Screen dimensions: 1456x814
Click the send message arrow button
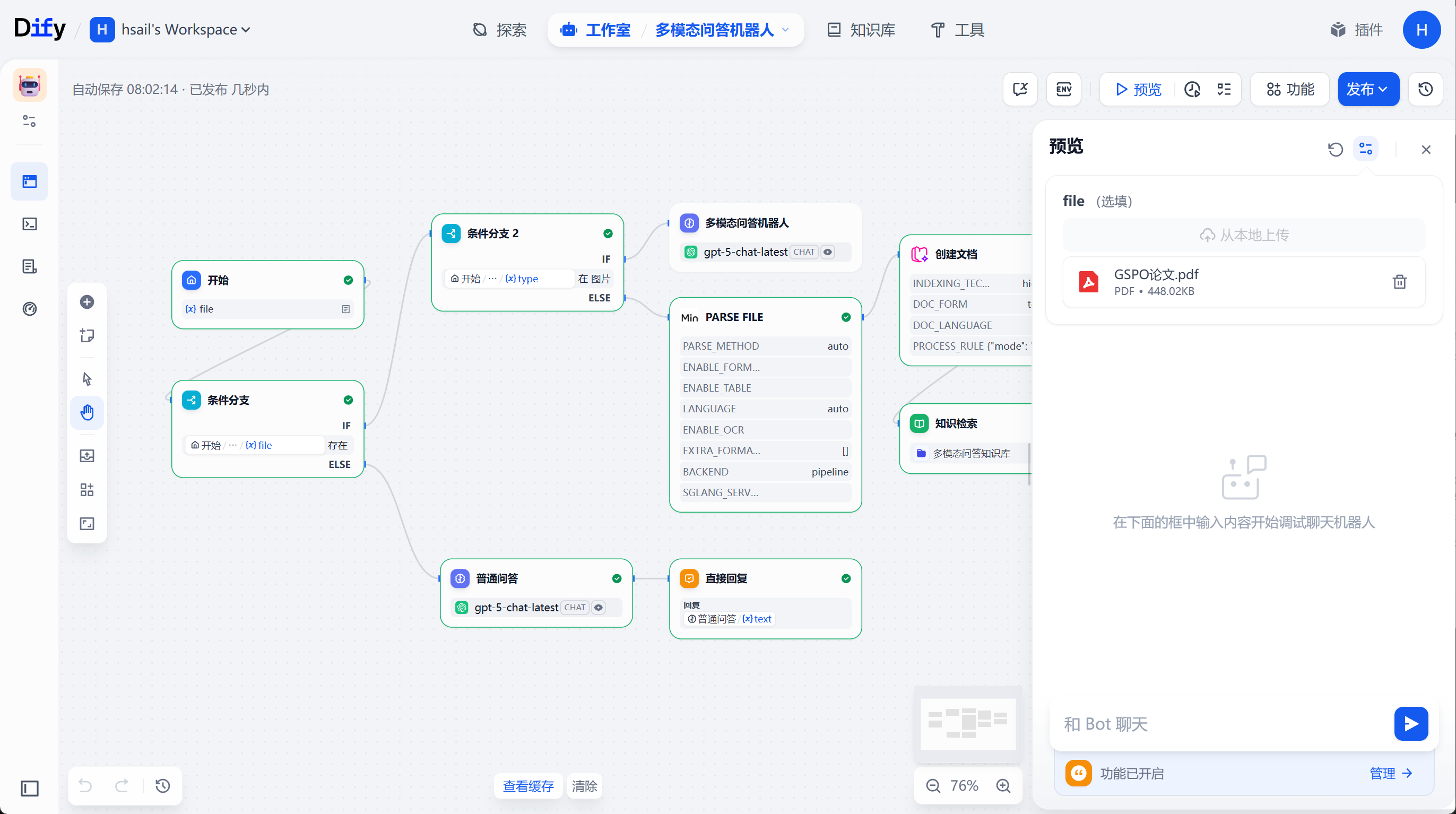click(1411, 724)
